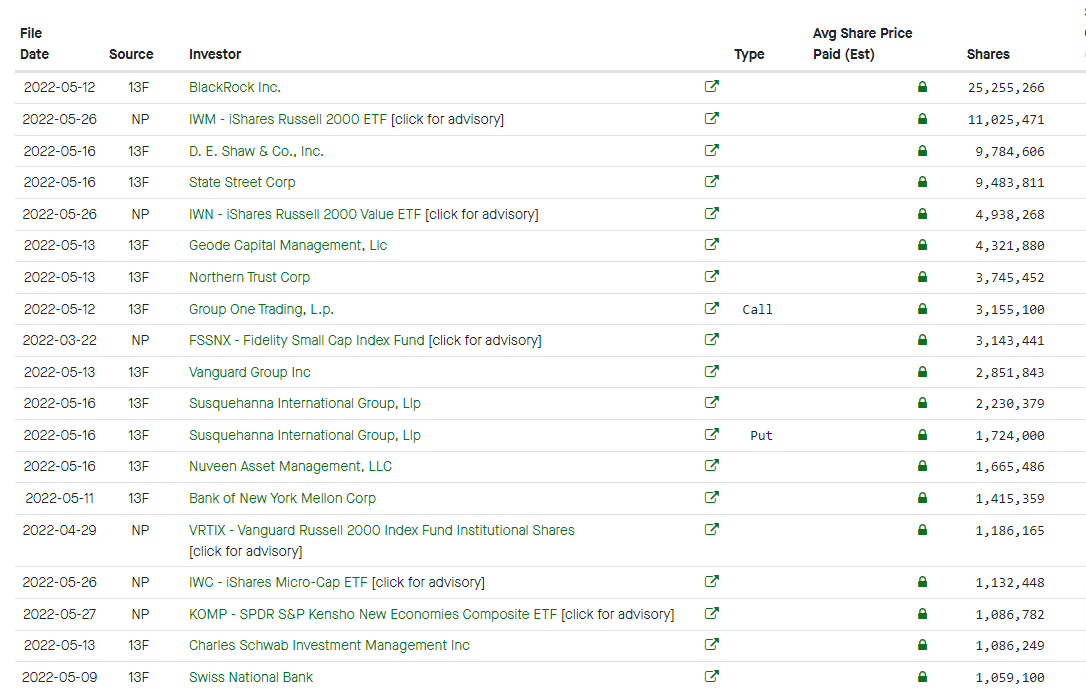Open external link icon for IWM iShares Russell 2000 ETF
This screenshot has width=1086, height=692.
pos(711,118)
